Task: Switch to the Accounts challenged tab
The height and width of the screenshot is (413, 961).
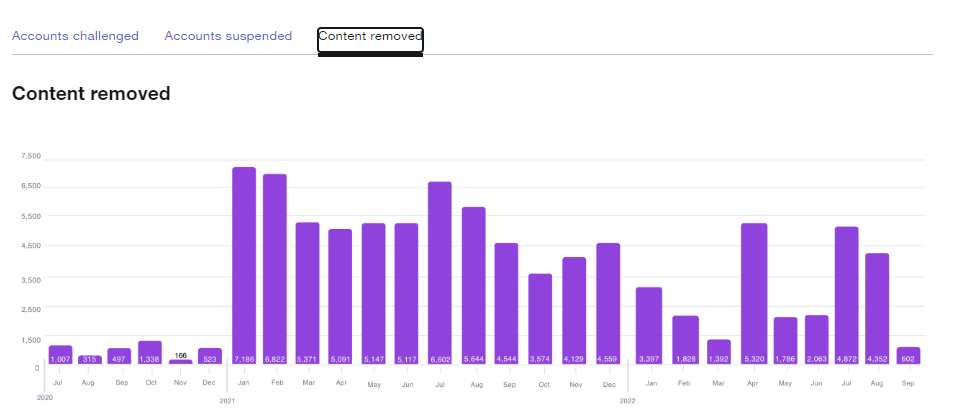Action: 75,36
